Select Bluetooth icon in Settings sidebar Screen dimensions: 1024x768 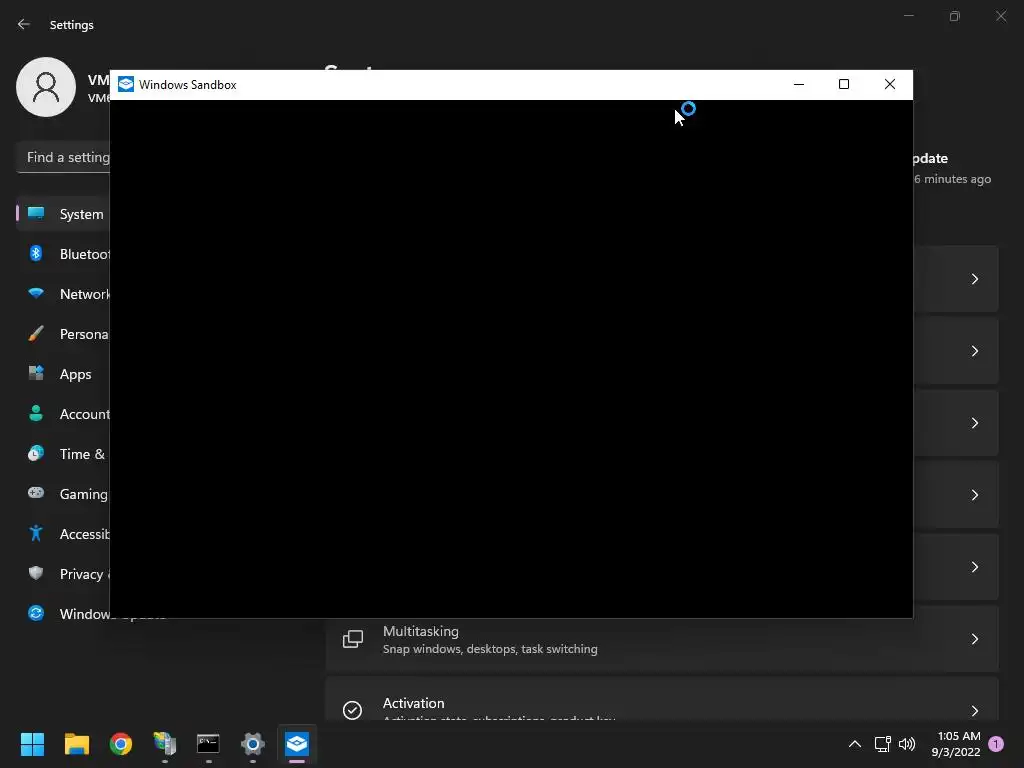coord(36,253)
